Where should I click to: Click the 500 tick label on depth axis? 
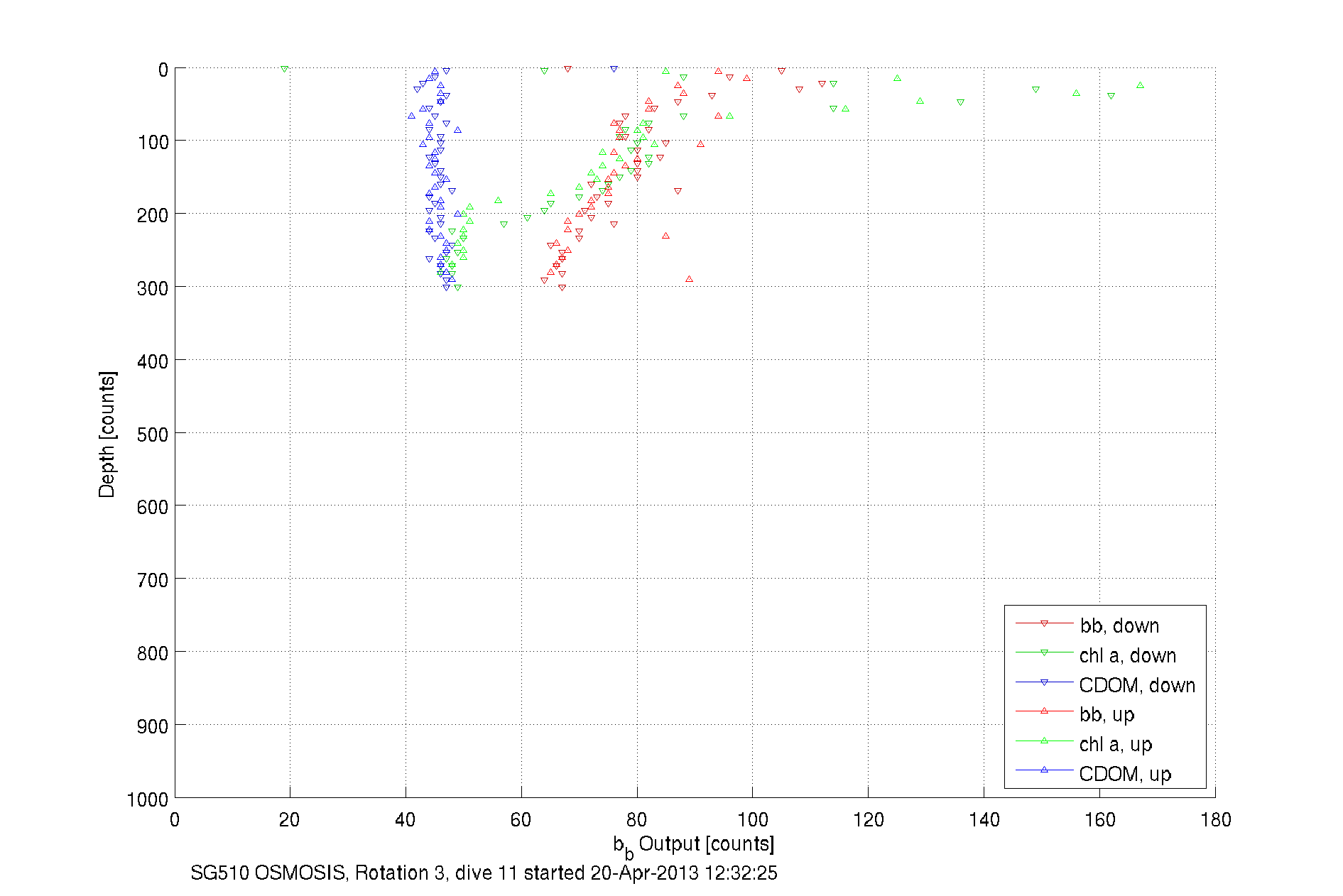(x=153, y=435)
